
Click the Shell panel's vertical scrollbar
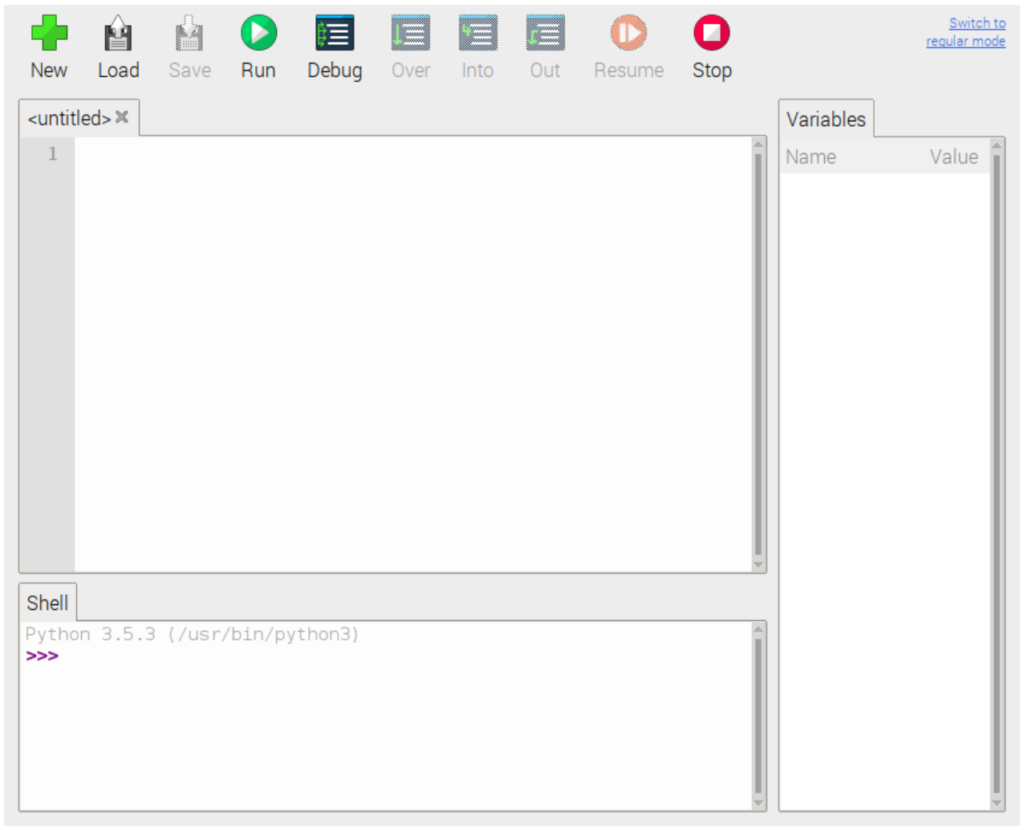pyautogui.click(x=758, y=716)
